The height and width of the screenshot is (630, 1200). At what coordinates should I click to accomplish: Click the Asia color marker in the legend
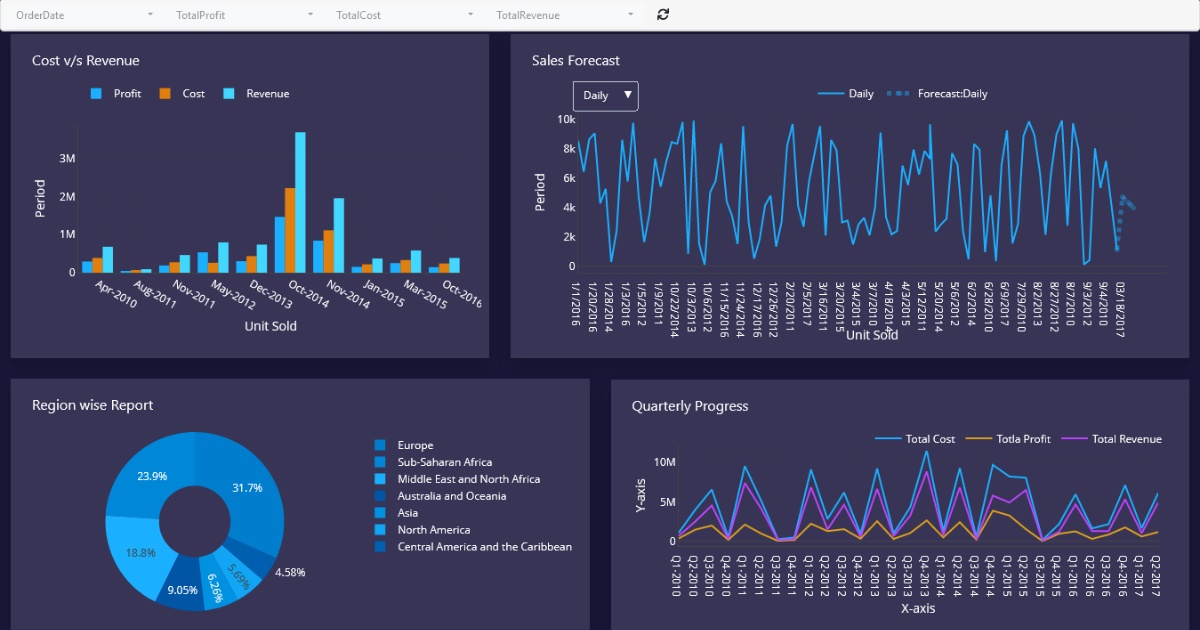click(378, 513)
